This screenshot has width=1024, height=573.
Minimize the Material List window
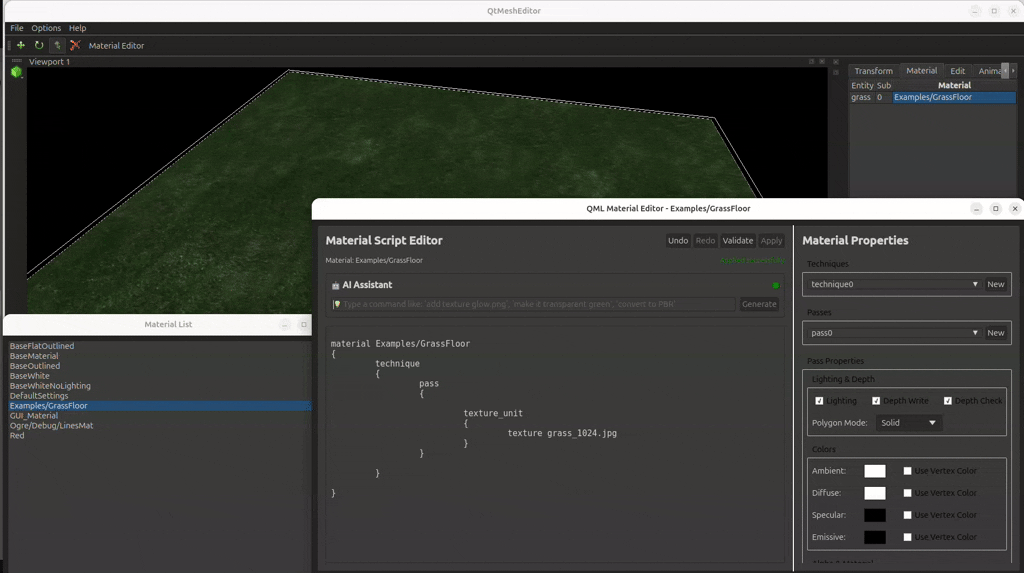[x=285, y=325]
